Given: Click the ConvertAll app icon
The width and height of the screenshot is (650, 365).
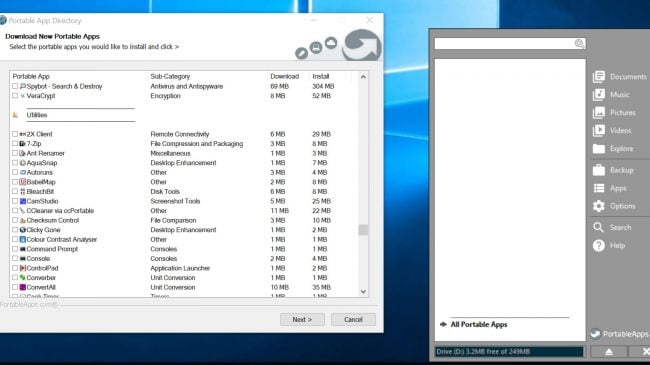Looking at the screenshot, I should (23, 287).
